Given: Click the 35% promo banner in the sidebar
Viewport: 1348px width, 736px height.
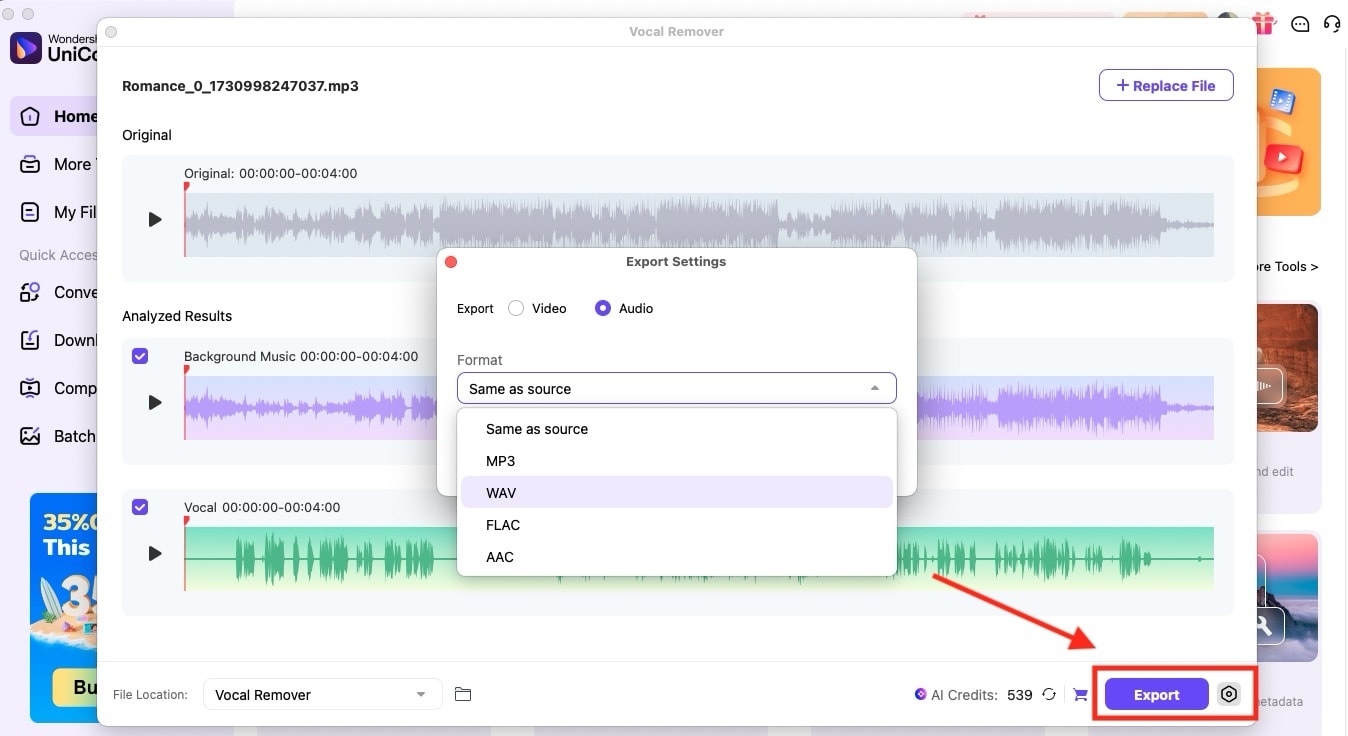Looking at the screenshot, I should pos(64,607).
